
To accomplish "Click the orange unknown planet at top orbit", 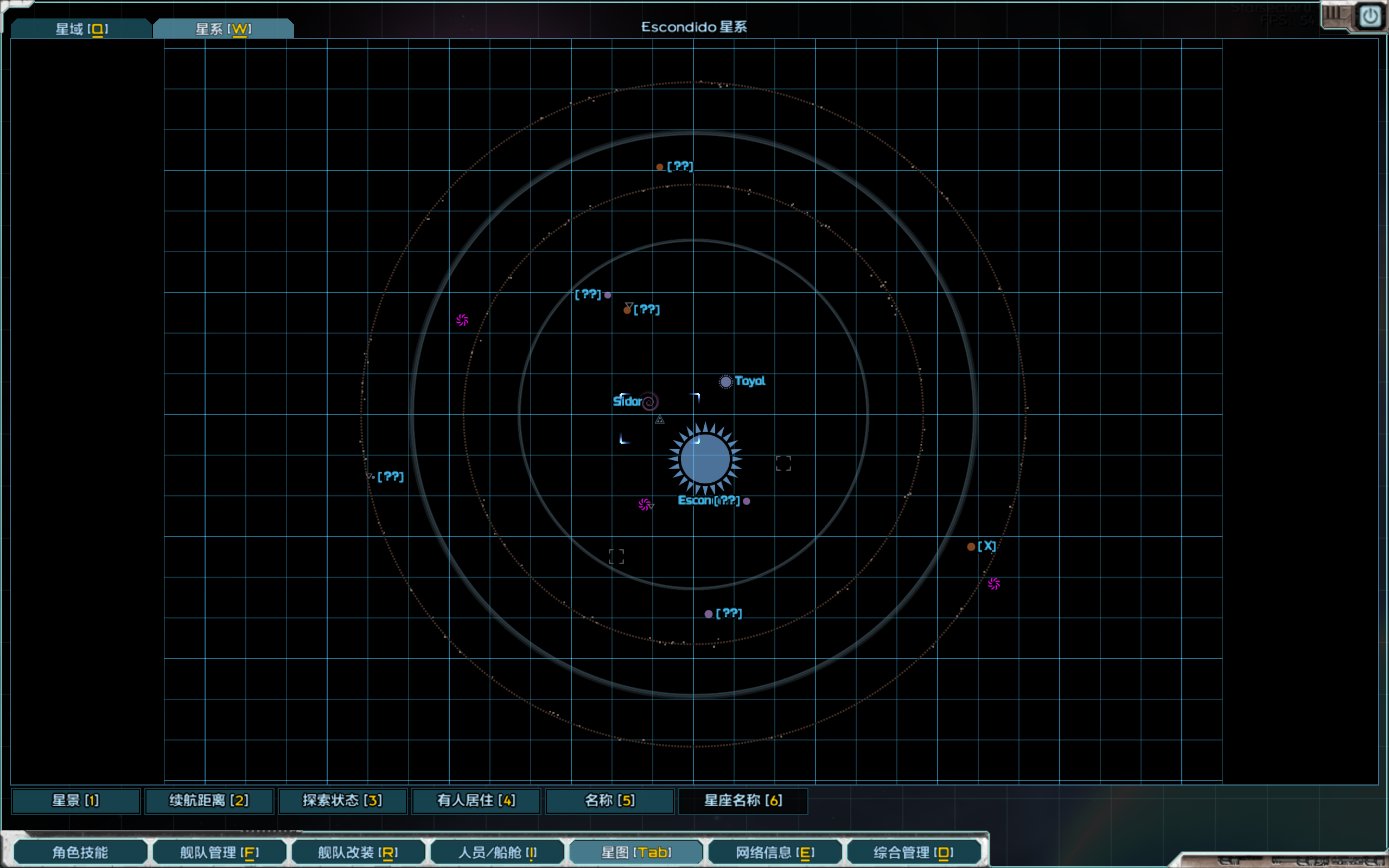I will [660, 167].
